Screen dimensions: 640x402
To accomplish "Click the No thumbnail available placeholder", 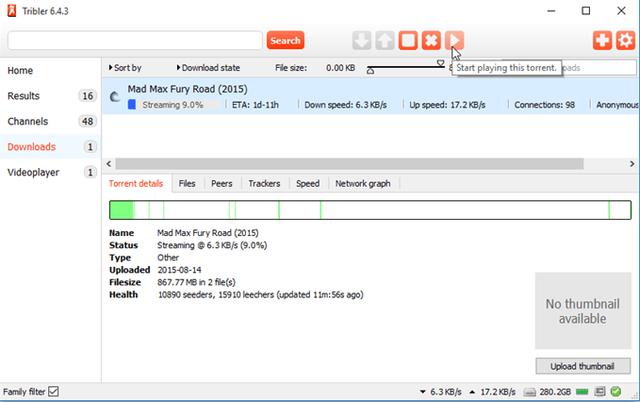I will tap(583, 311).
